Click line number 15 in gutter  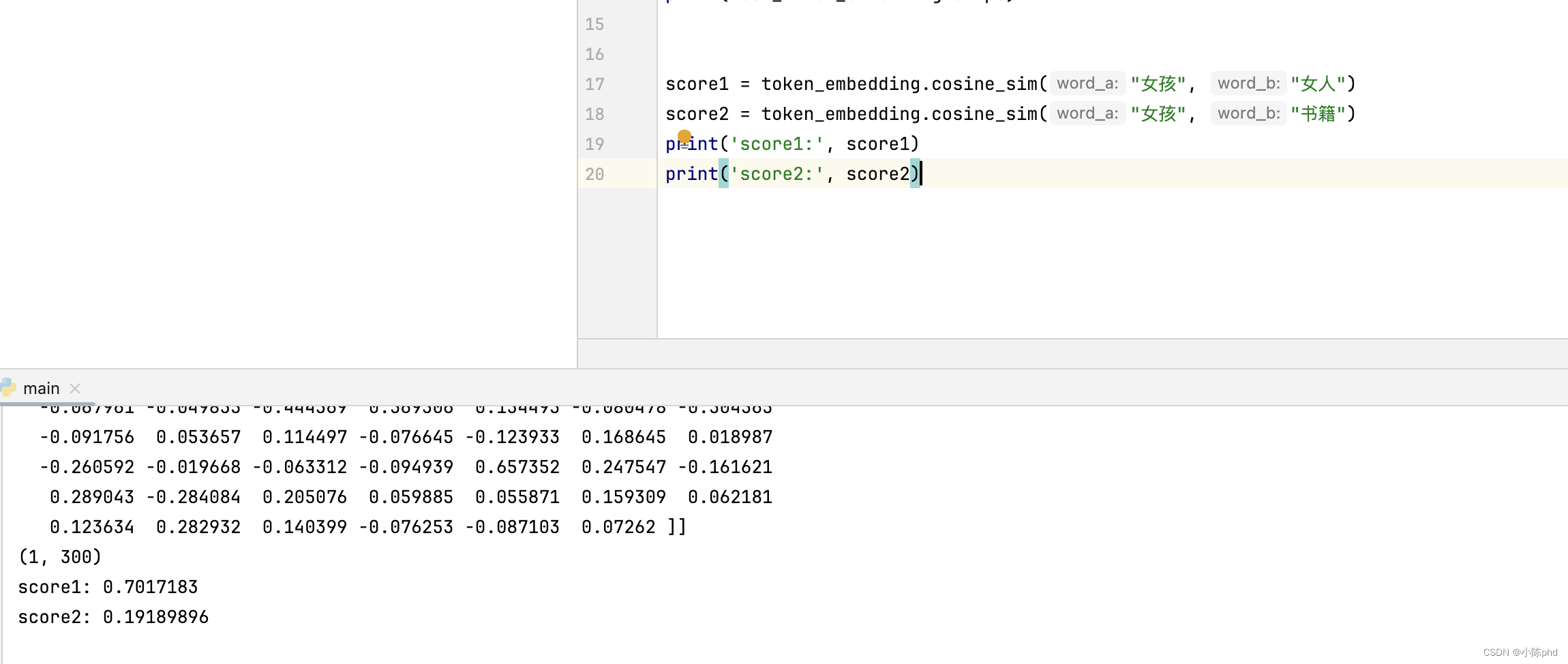coord(594,25)
